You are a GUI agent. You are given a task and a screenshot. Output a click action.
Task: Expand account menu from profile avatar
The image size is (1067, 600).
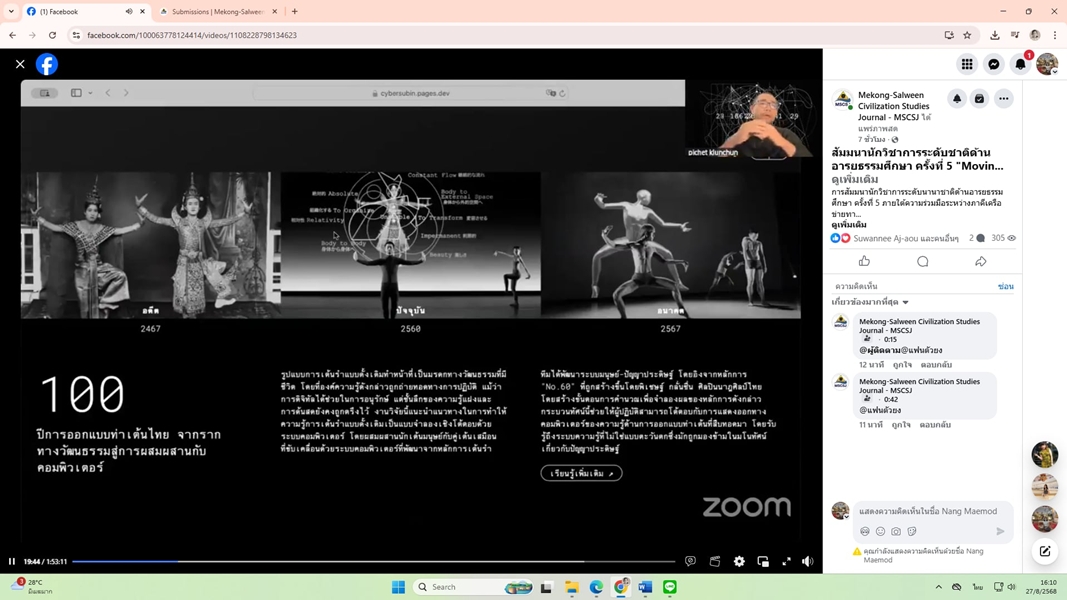1046,64
